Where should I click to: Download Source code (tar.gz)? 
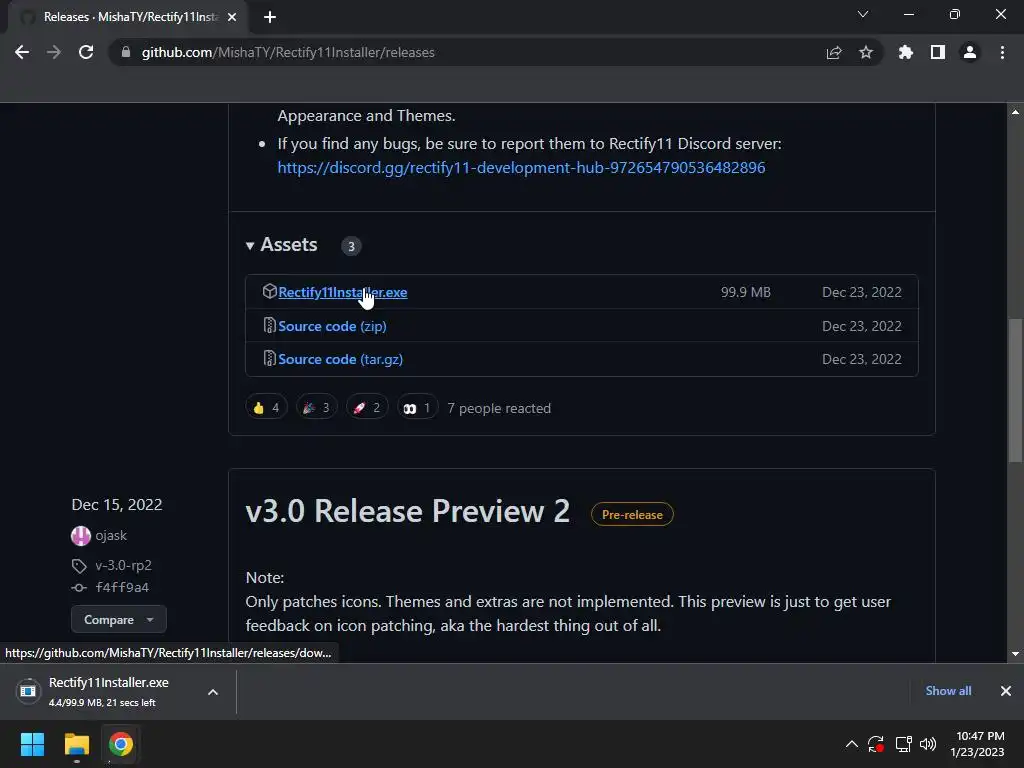(x=340, y=359)
